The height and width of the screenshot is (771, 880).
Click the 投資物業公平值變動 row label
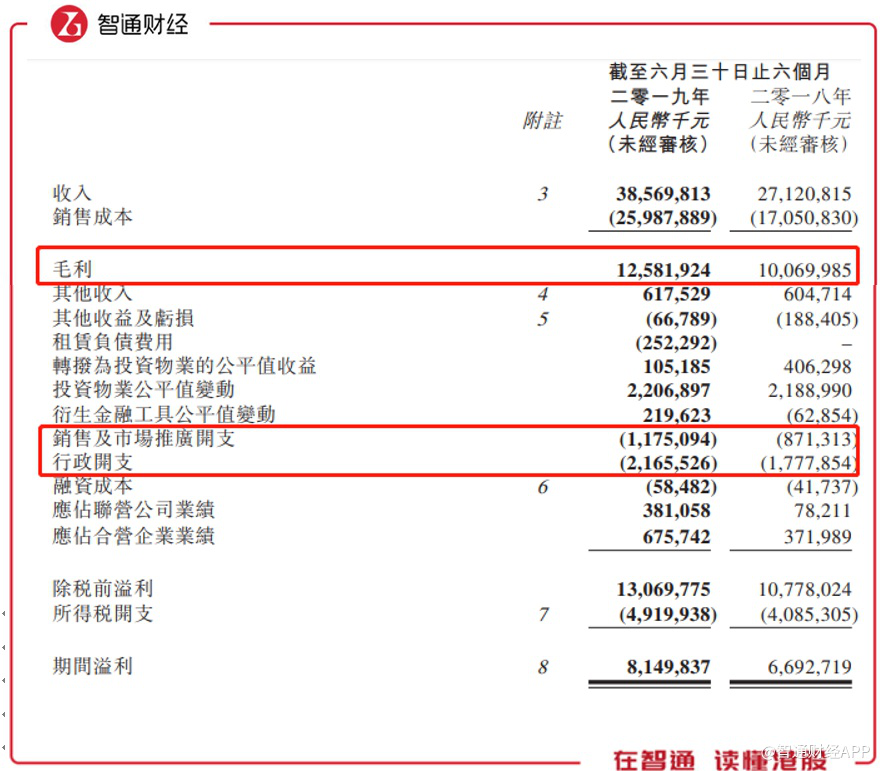coord(144,389)
